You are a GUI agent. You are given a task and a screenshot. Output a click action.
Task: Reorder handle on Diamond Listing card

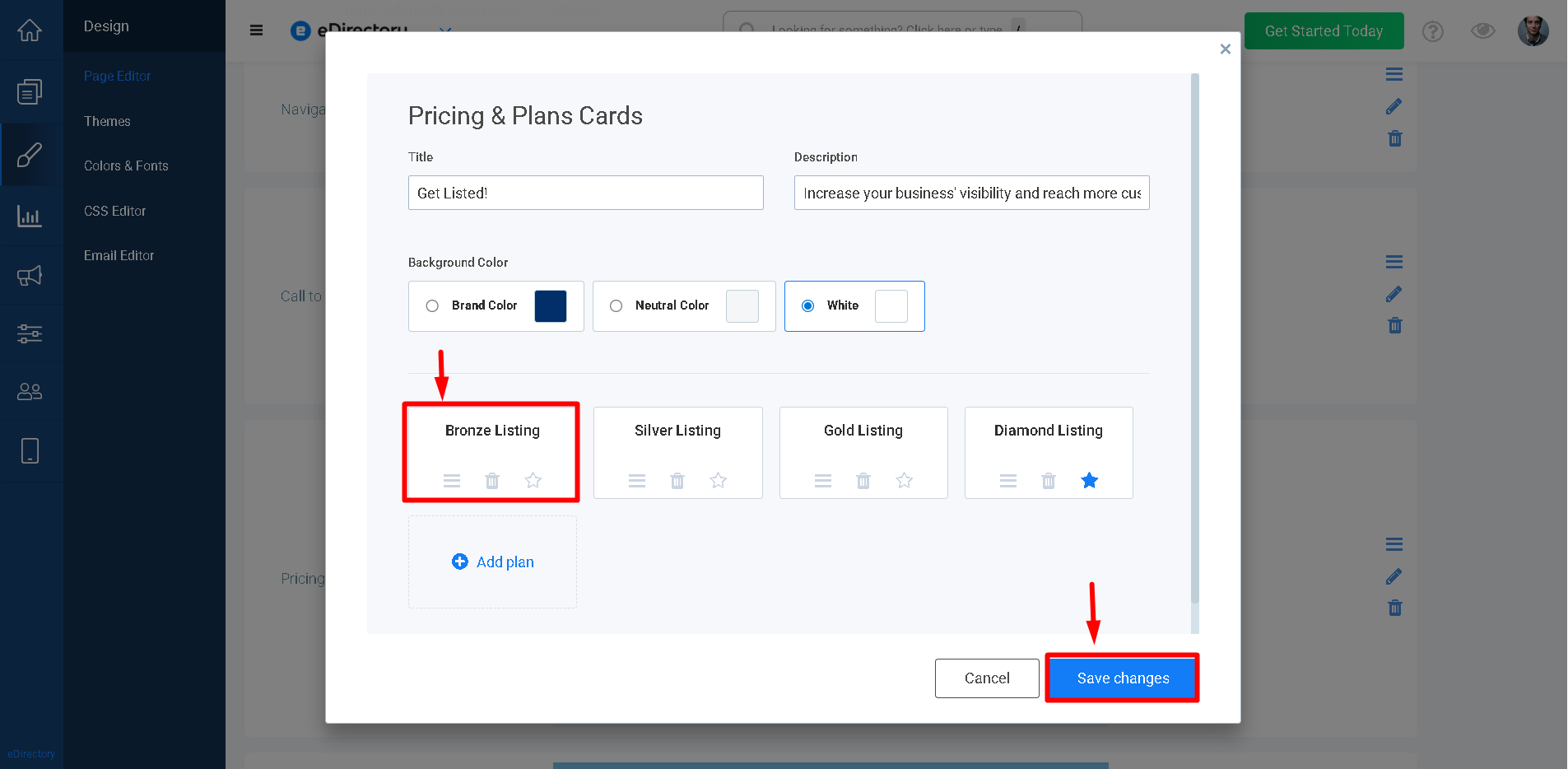[x=1008, y=481]
